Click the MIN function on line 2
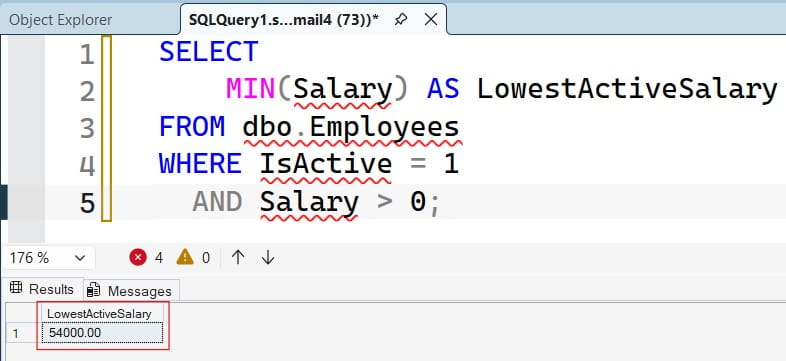 click(x=251, y=89)
